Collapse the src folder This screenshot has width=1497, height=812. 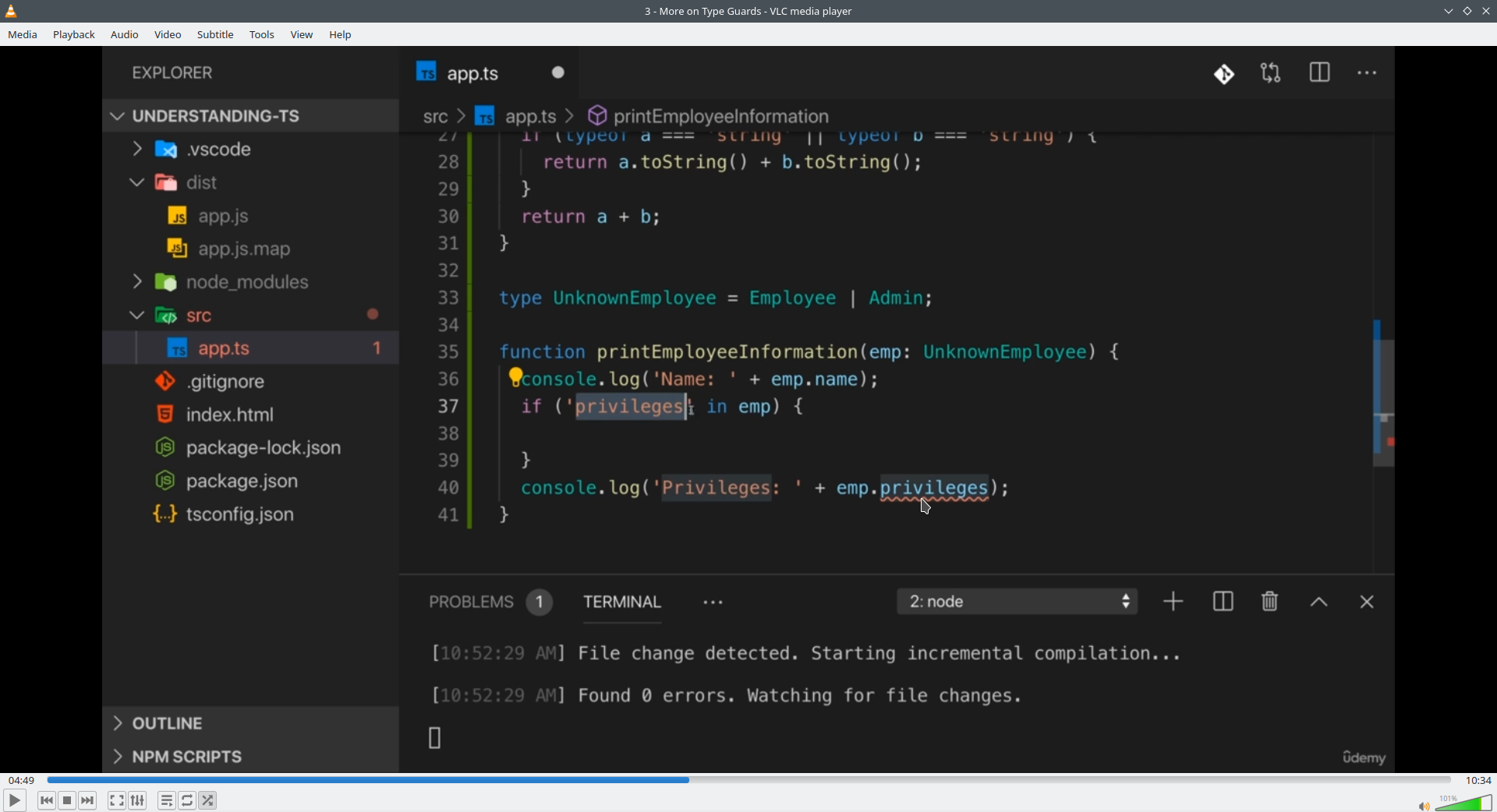[250, 316]
